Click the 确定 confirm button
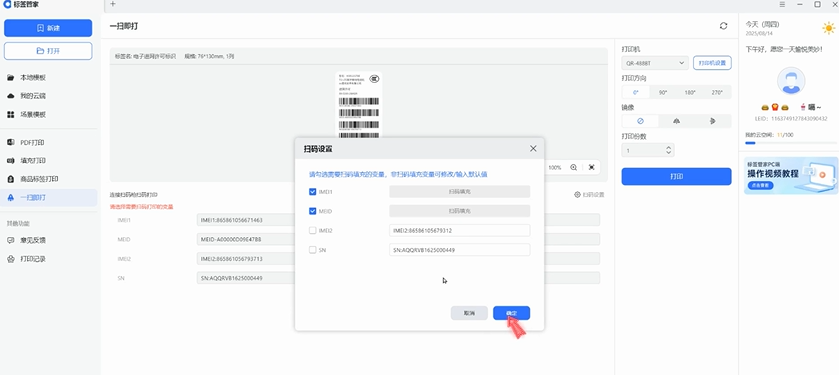The width and height of the screenshot is (839, 375). tap(512, 313)
